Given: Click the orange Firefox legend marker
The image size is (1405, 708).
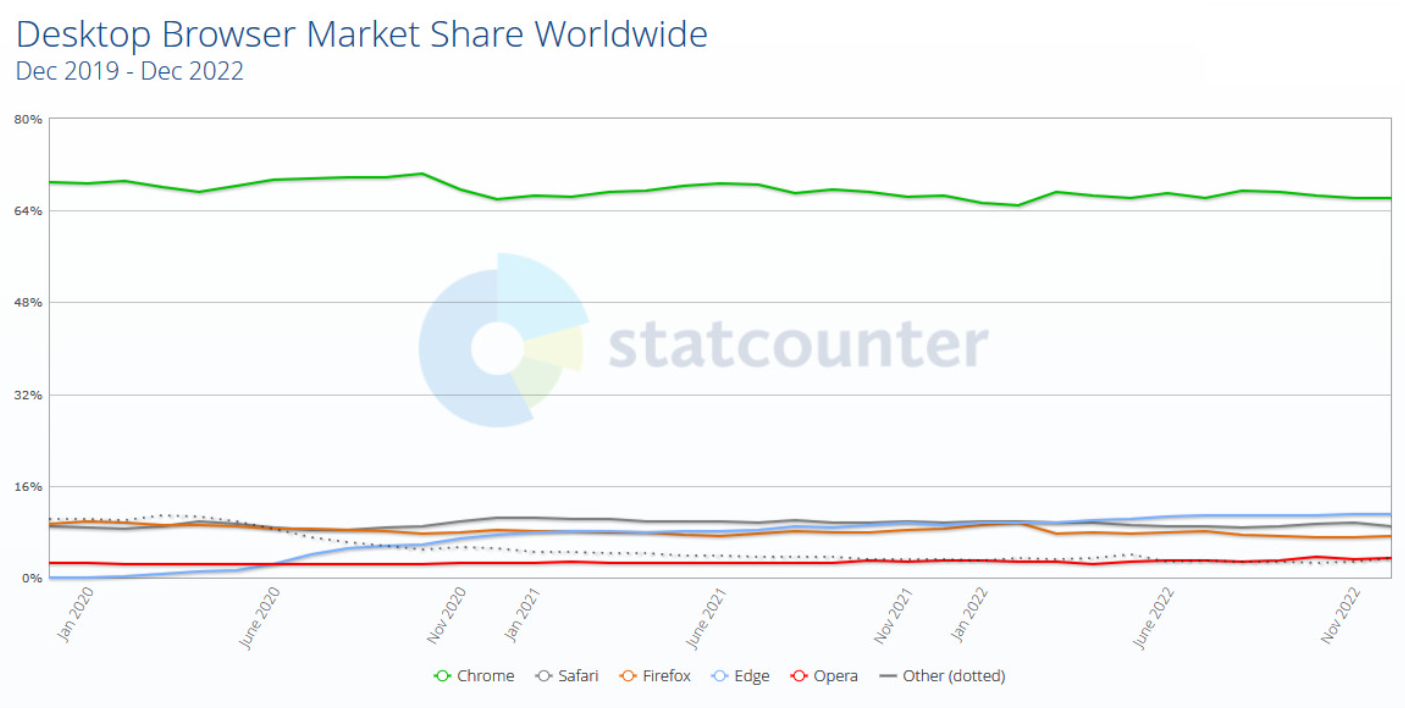Looking at the screenshot, I should coord(629,676).
